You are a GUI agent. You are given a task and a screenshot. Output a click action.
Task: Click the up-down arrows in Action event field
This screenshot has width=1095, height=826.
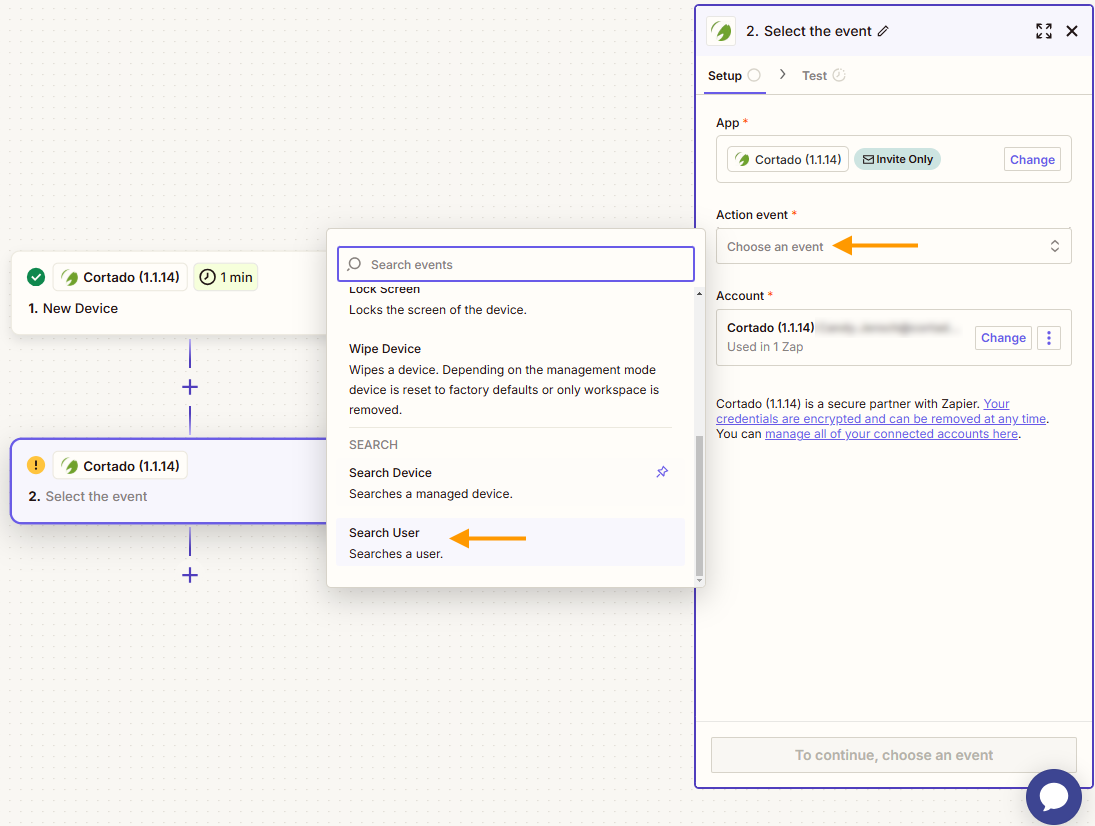coord(1054,246)
